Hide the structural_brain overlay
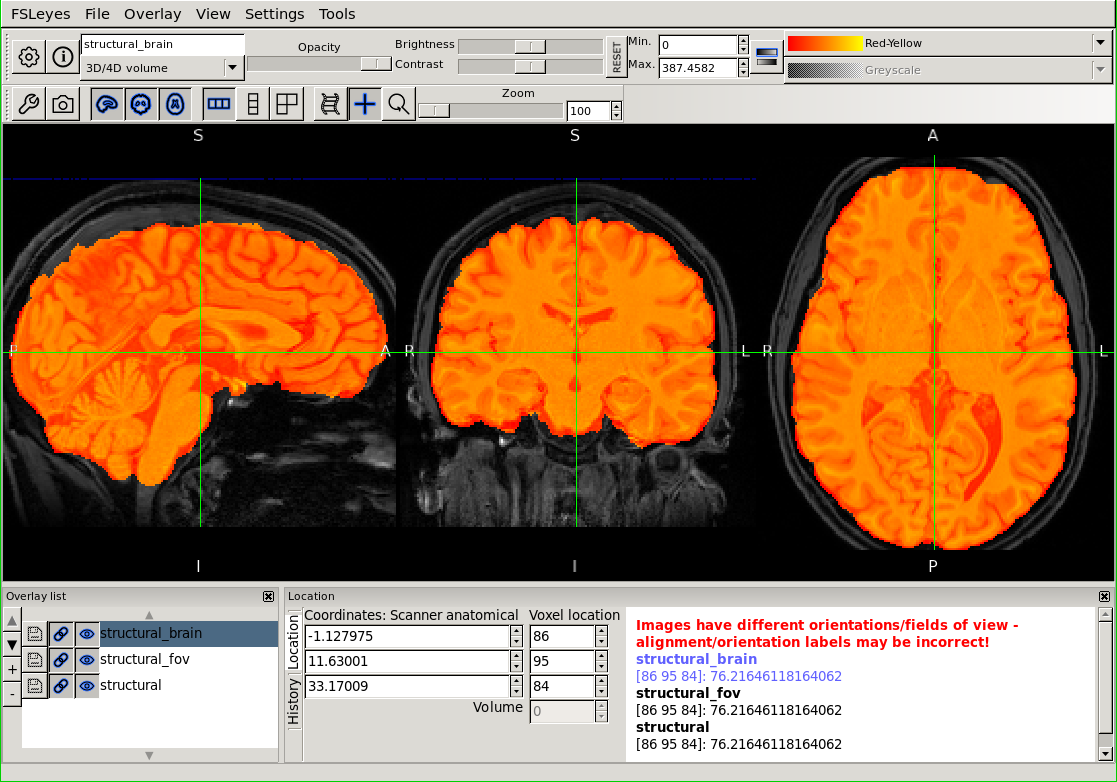The height and width of the screenshot is (782, 1117). pyautogui.click(x=87, y=633)
